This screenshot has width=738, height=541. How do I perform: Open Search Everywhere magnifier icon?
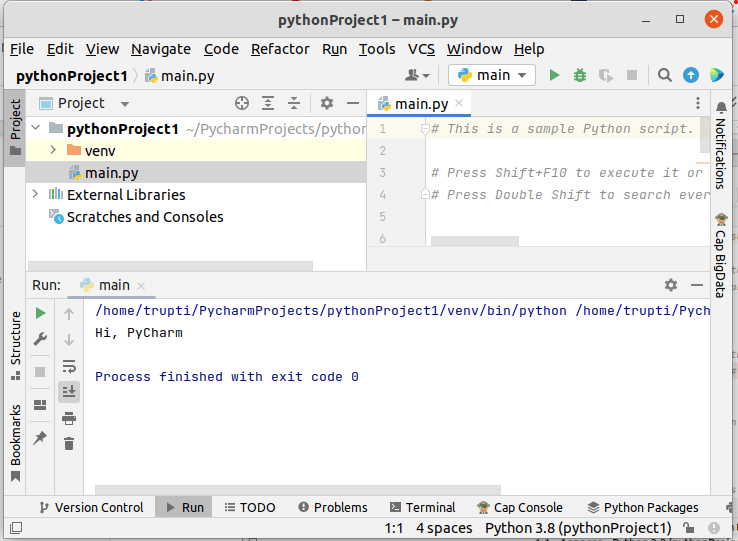665,75
